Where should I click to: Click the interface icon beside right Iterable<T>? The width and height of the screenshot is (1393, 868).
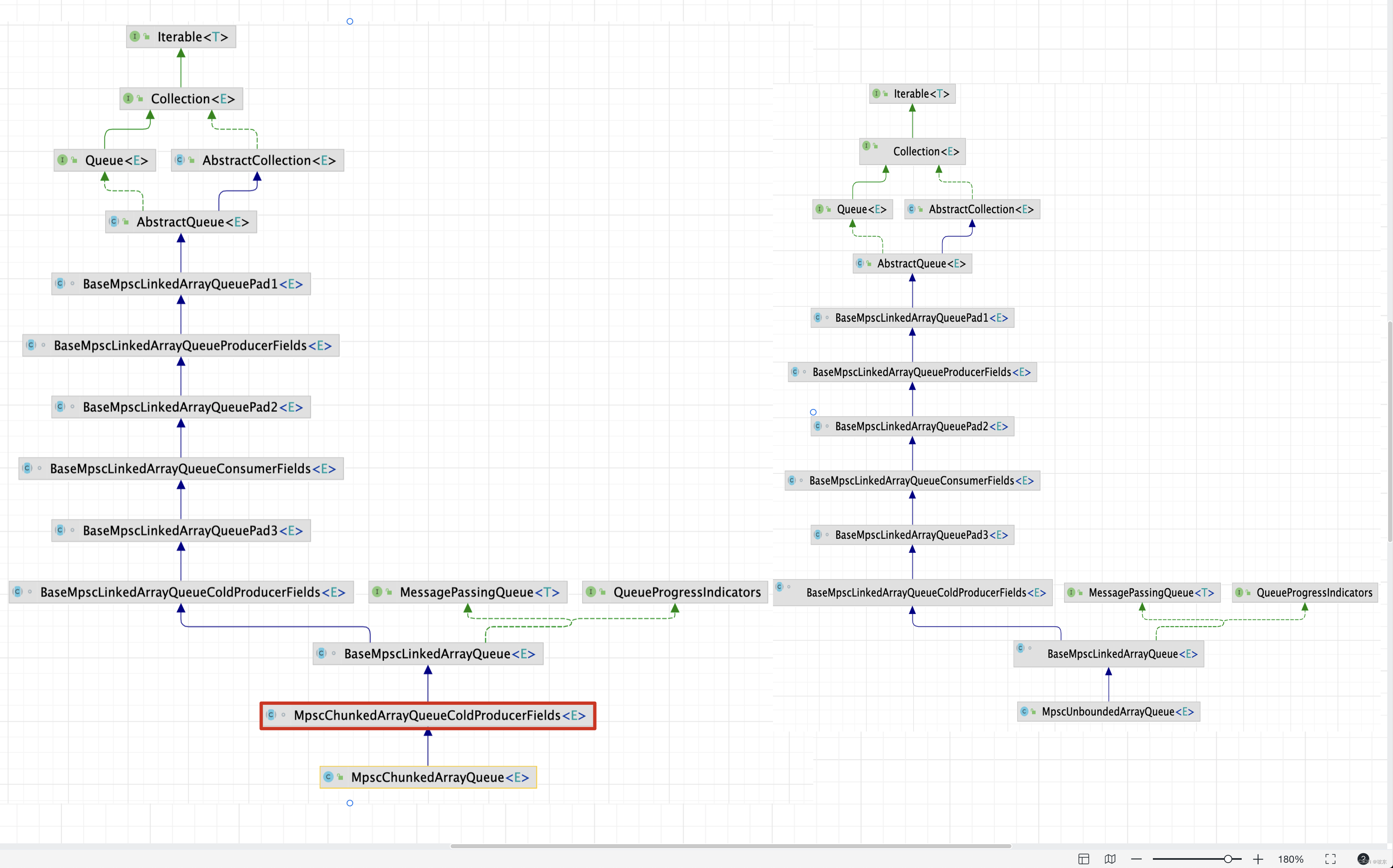tap(876, 93)
